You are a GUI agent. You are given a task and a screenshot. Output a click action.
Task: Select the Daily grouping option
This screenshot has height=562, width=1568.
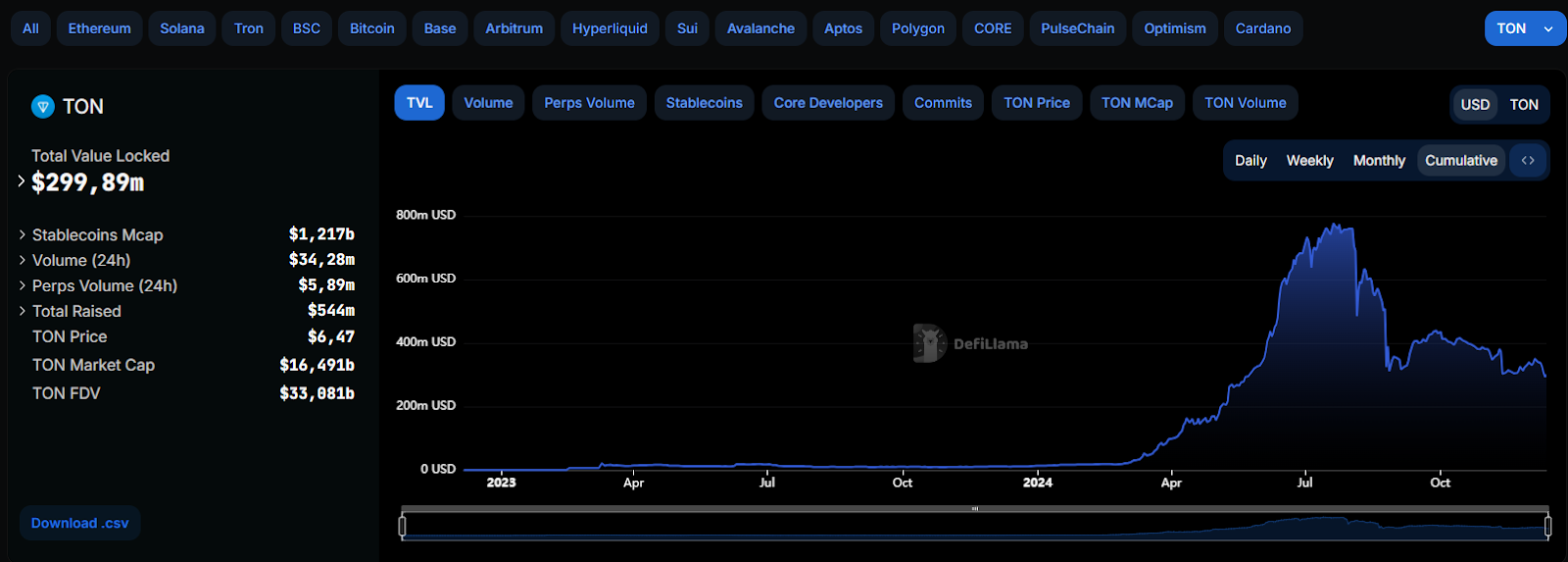pyautogui.click(x=1250, y=161)
